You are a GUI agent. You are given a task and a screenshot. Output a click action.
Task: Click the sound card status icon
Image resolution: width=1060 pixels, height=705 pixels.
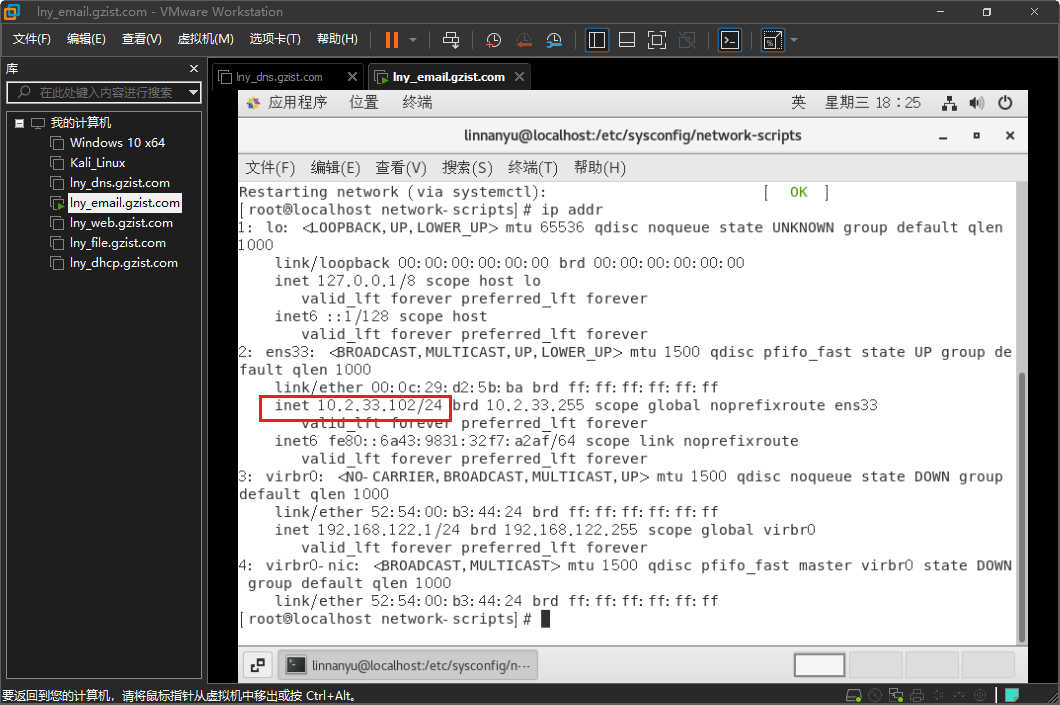pos(938,696)
